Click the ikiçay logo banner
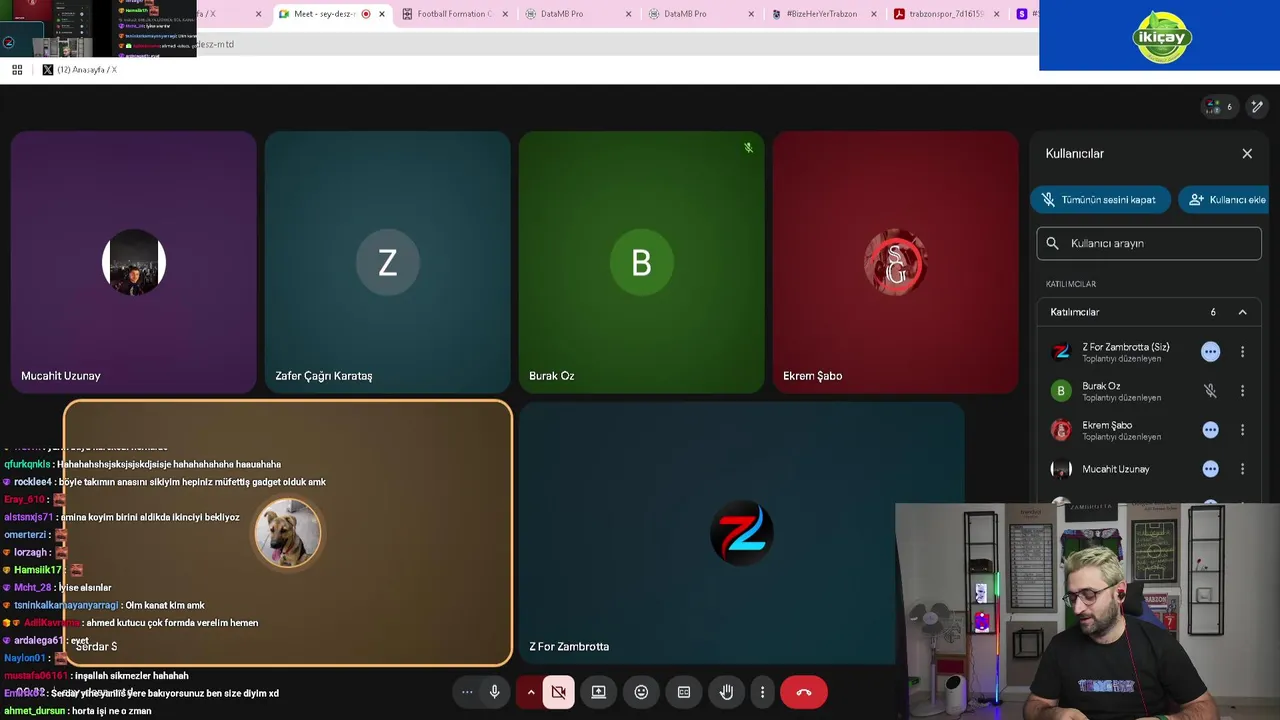Screen dimensions: 1280x720 coord(1160,35)
